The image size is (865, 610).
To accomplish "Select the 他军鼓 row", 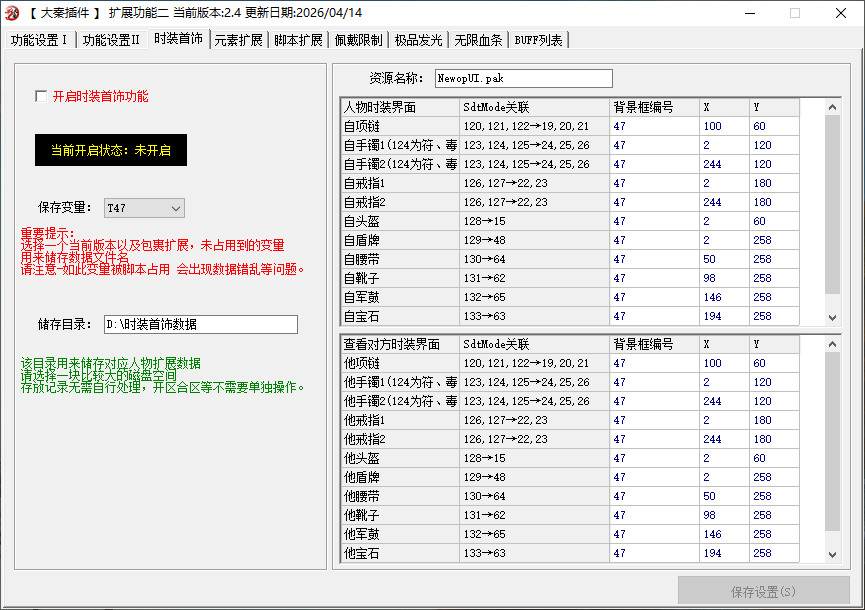I will point(570,534).
